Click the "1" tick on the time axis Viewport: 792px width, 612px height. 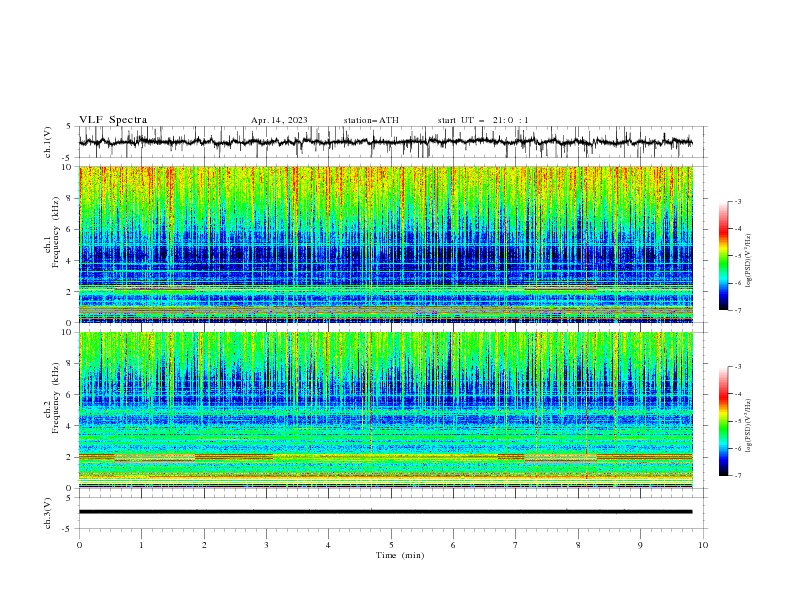pyautogui.click(x=141, y=545)
